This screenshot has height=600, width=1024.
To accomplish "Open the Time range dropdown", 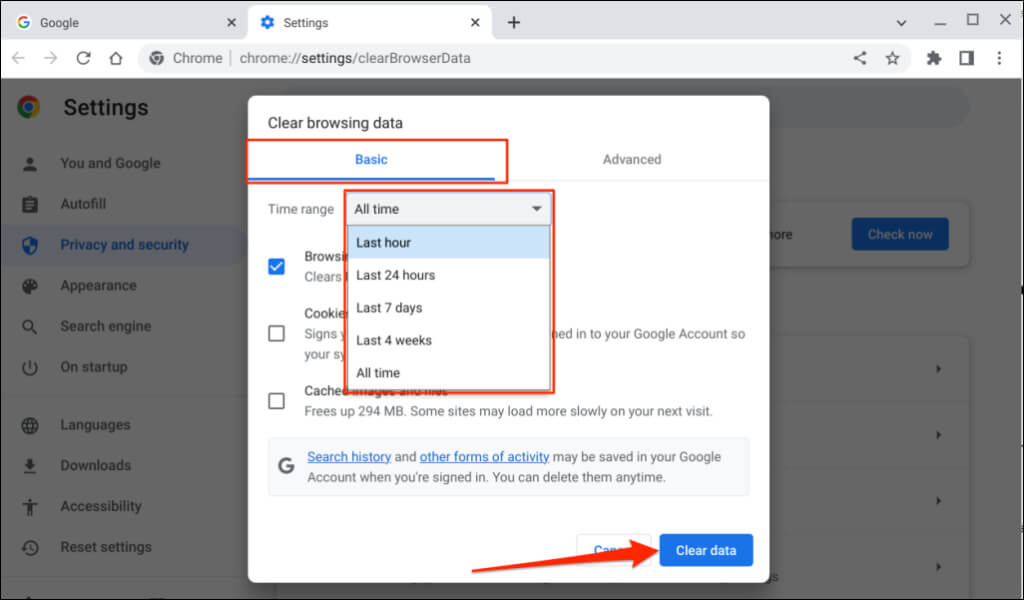I will (x=447, y=209).
